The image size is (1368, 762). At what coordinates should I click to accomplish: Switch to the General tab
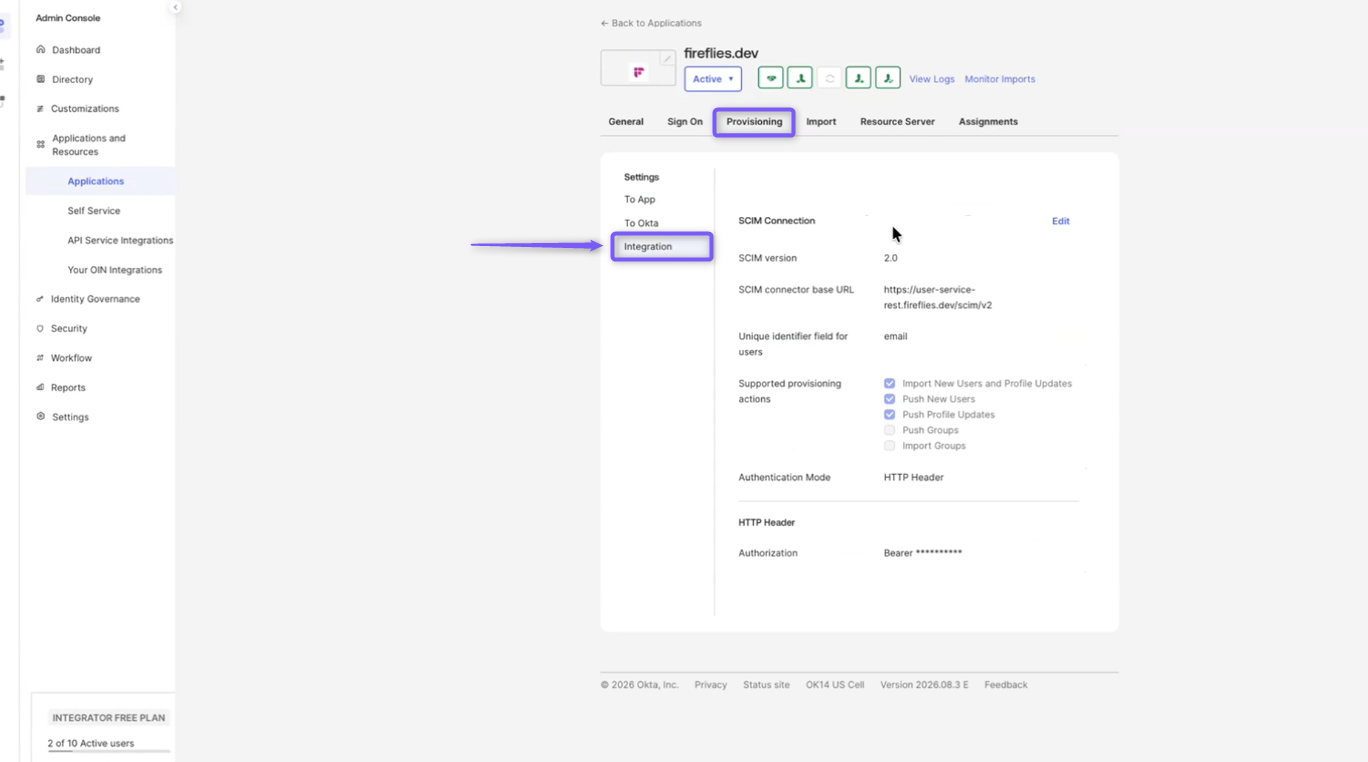(626, 122)
